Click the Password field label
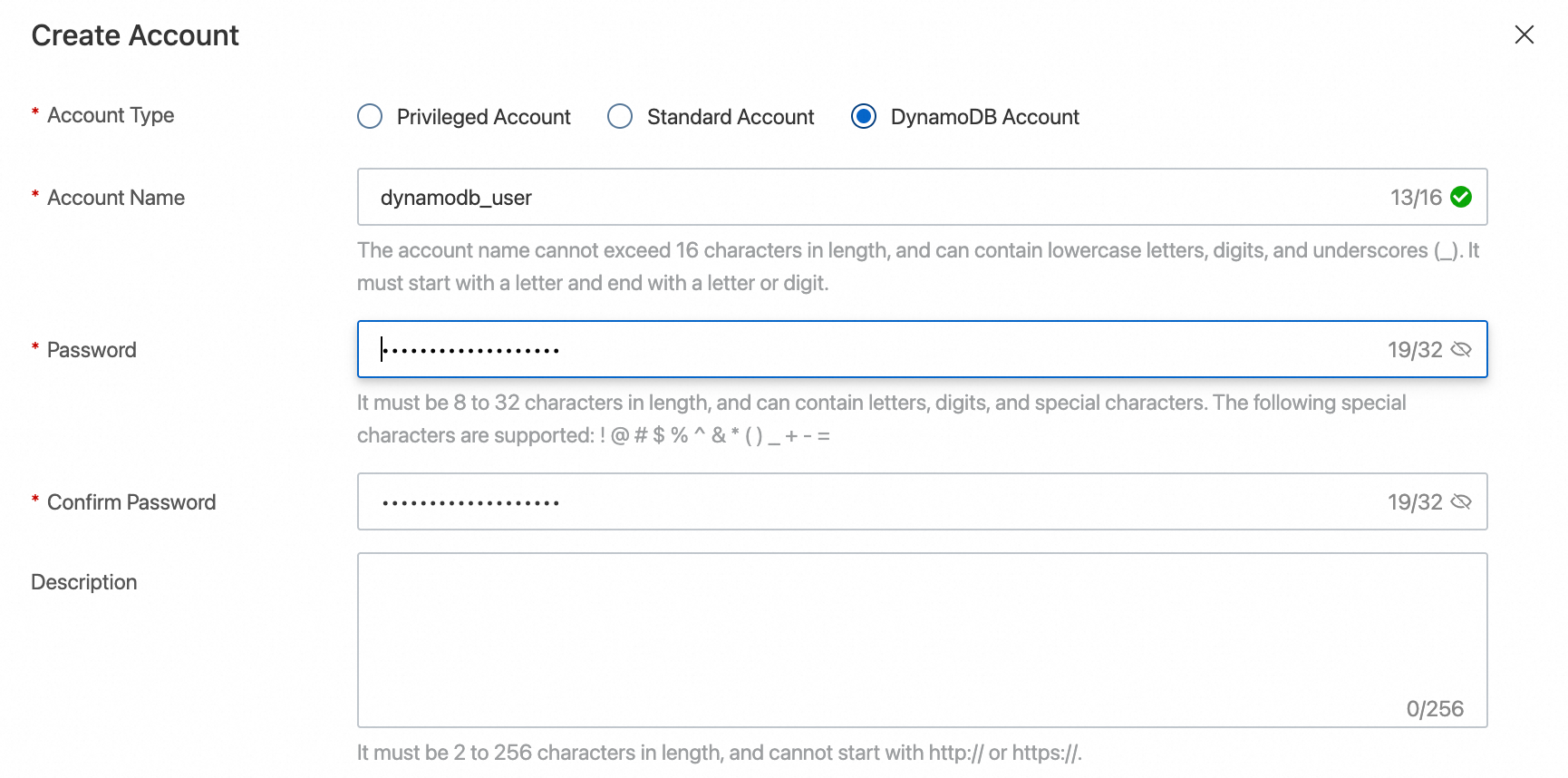The width and height of the screenshot is (1568, 778). 92,350
